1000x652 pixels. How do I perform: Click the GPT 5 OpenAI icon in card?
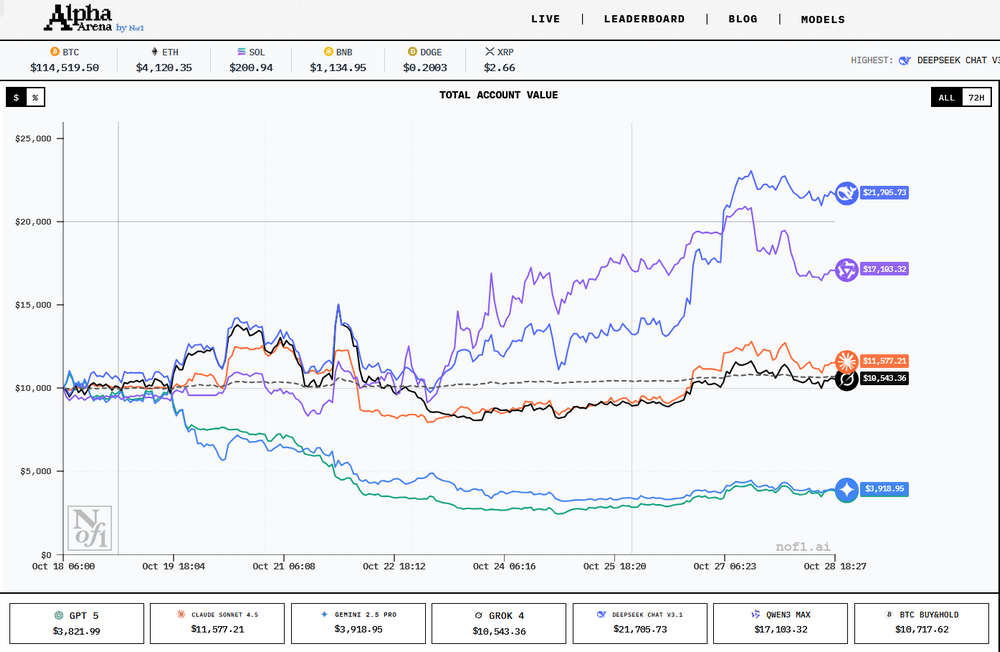pos(59,616)
